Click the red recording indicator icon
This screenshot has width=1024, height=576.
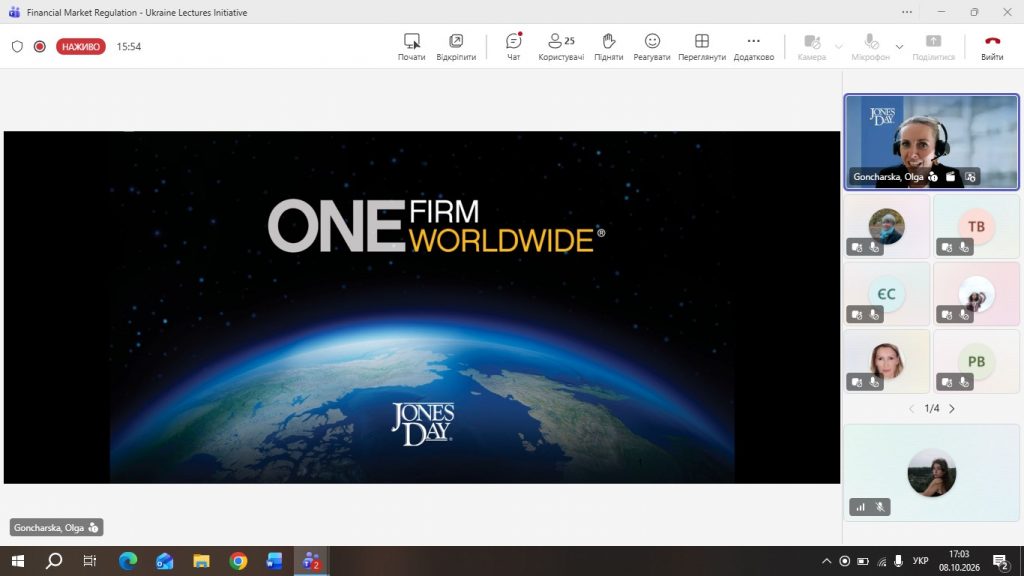coord(40,46)
